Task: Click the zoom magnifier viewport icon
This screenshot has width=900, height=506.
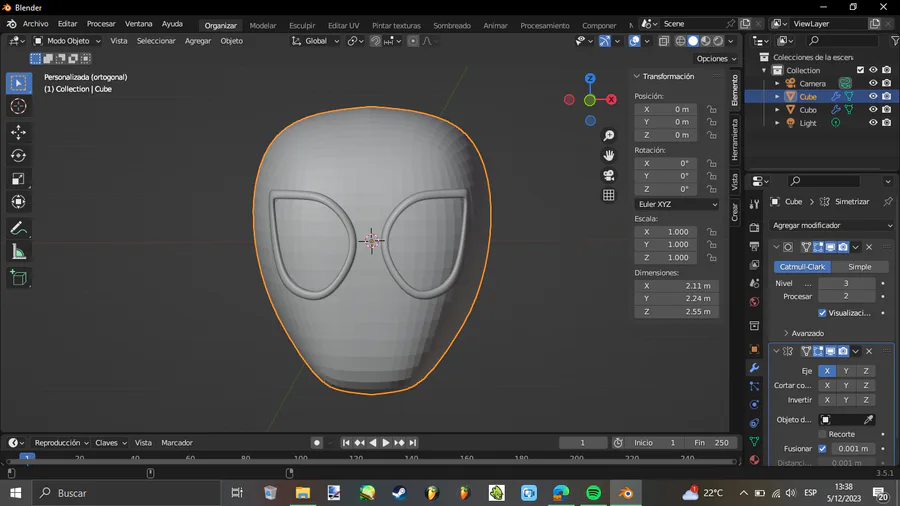Action: click(x=608, y=136)
